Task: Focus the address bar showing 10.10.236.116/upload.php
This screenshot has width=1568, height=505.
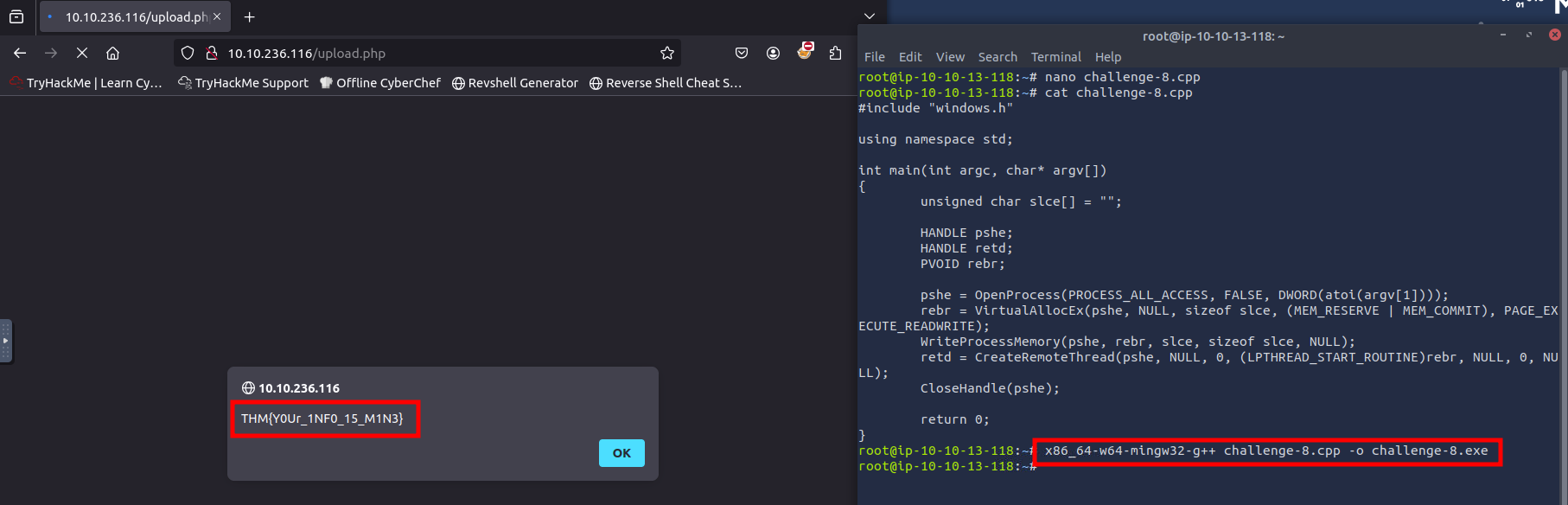Action: click(427, 53)
